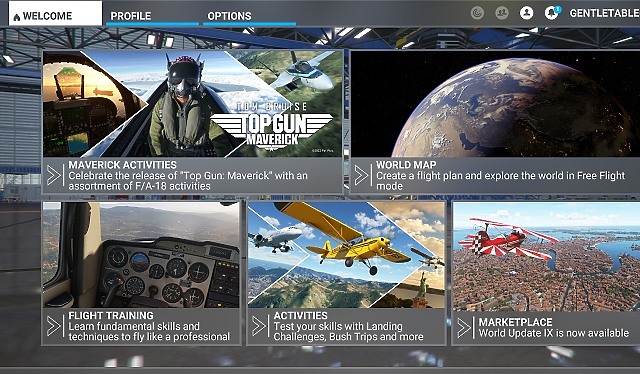
Task: Open the notifications icon with badge
Action: (x=552, y=13)
